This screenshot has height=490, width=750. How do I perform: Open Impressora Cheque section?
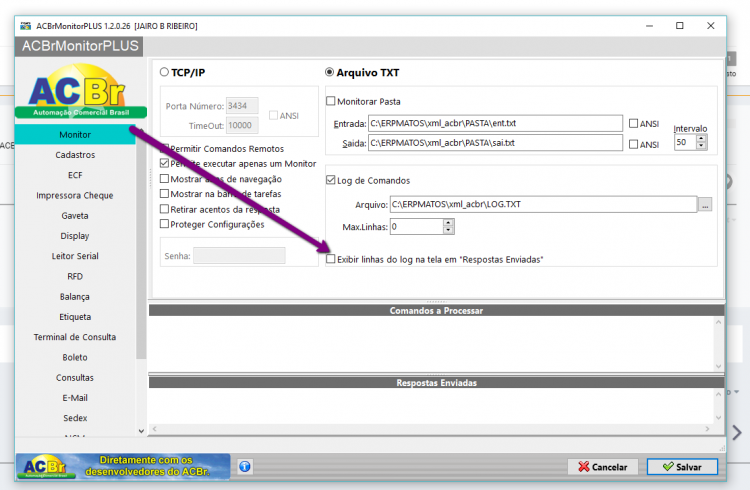pyautogui.click(x=75, y=195)
